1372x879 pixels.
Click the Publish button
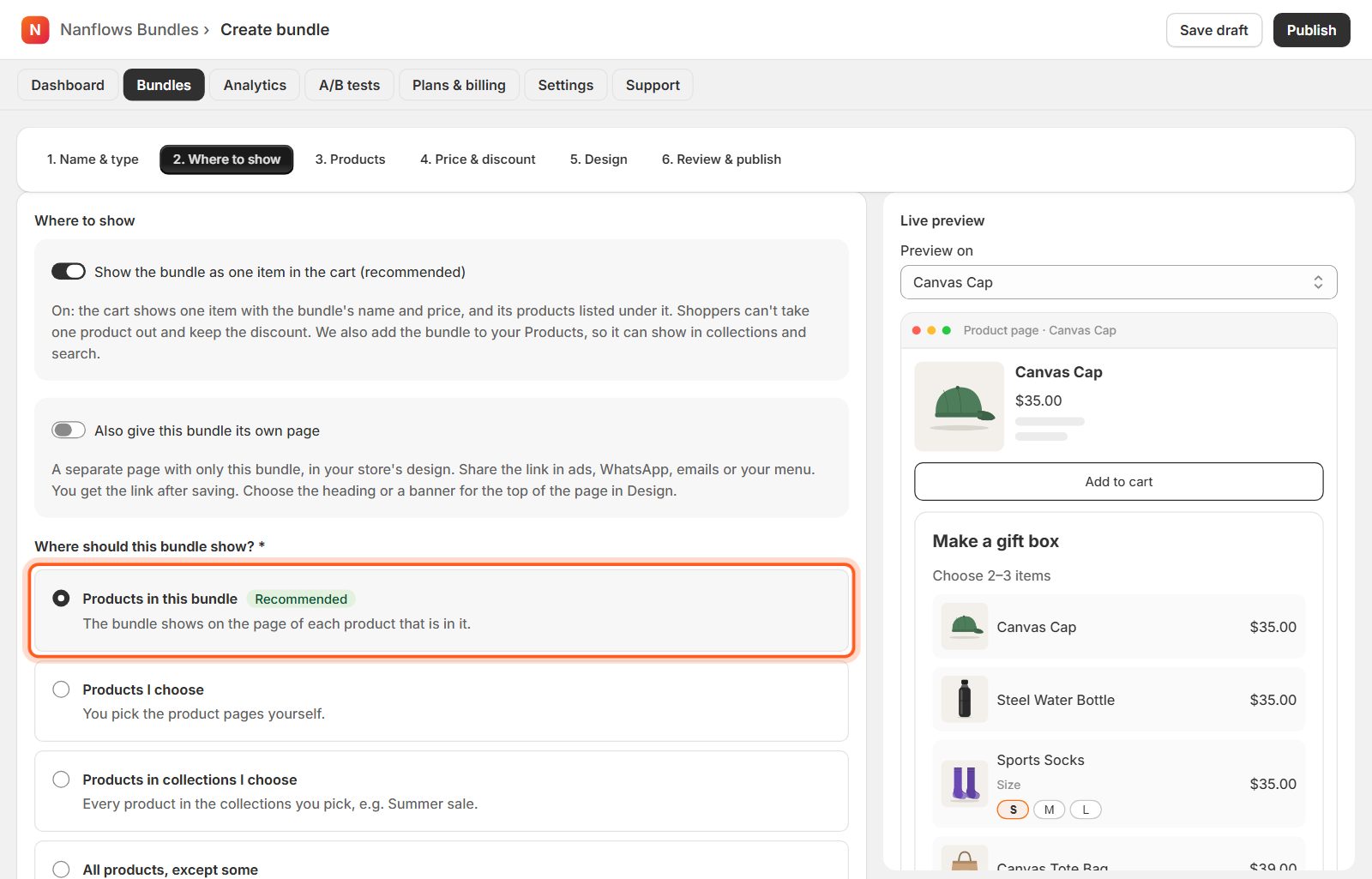[1311, 30]
